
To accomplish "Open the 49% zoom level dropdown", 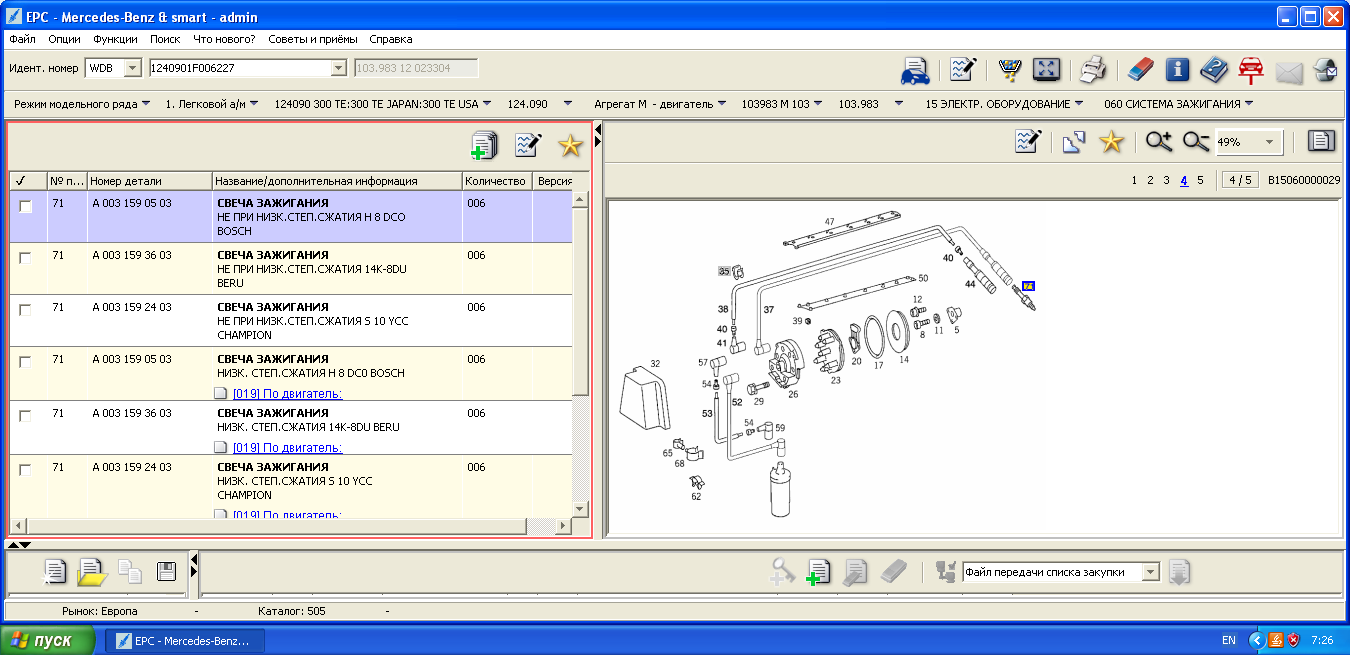I will tap(1271, 142).
